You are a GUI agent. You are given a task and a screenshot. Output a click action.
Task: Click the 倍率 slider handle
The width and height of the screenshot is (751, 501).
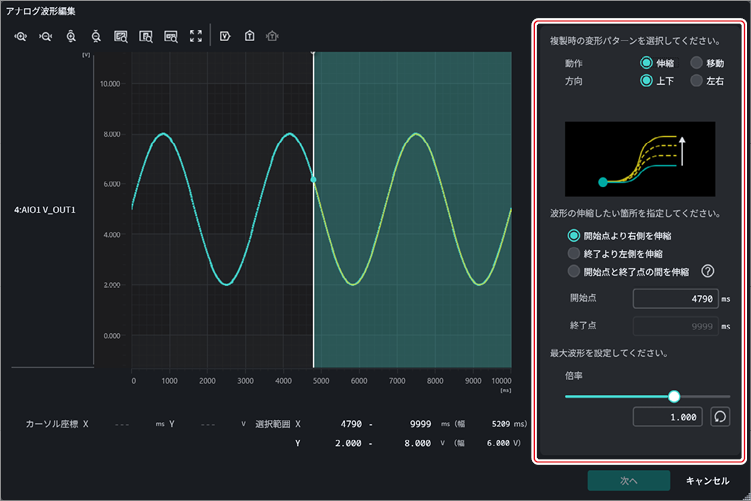tap(674, 396)
